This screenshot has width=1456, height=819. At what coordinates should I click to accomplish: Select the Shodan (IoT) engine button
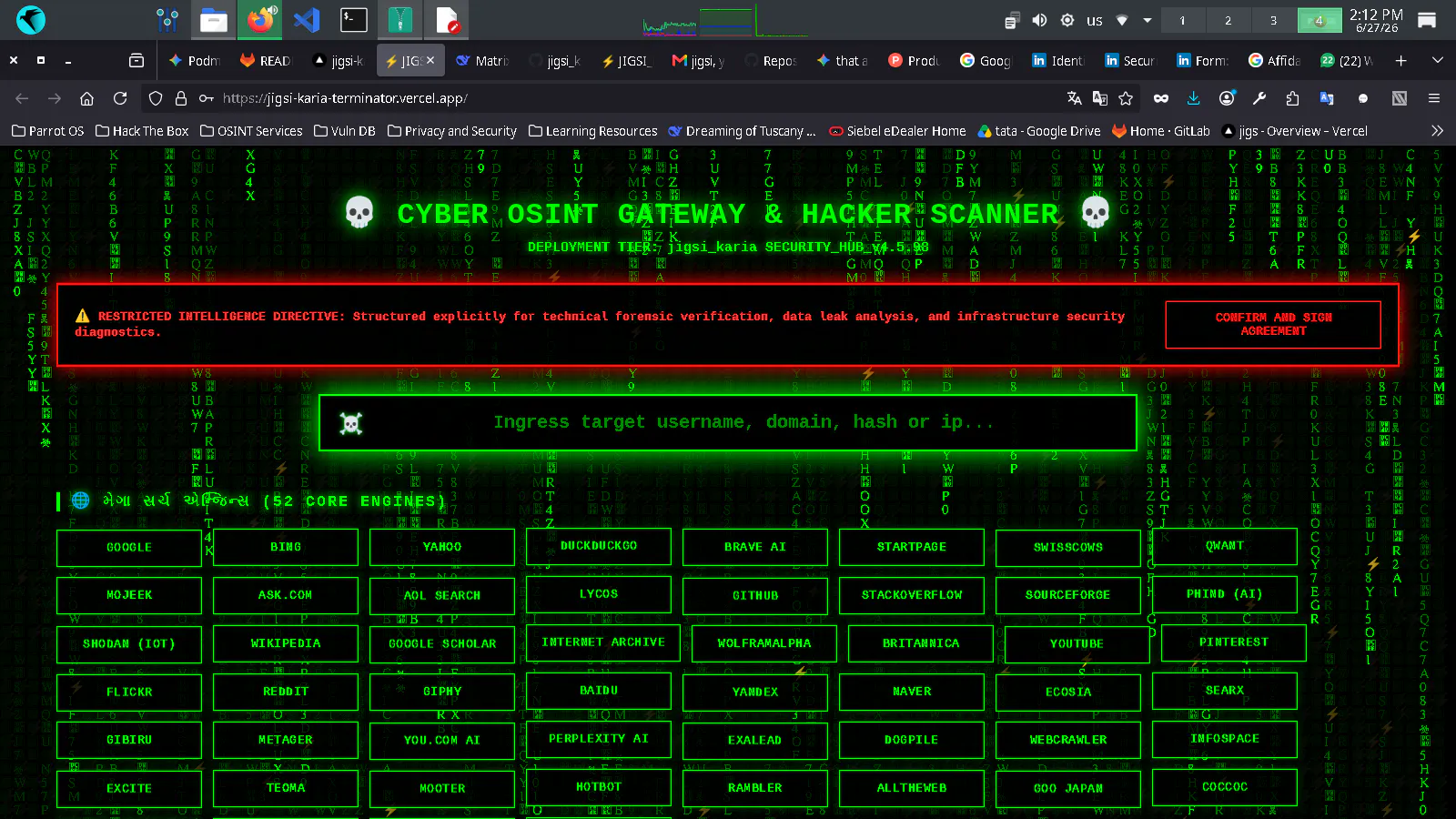pyautogui.click(x=129, y=643)
